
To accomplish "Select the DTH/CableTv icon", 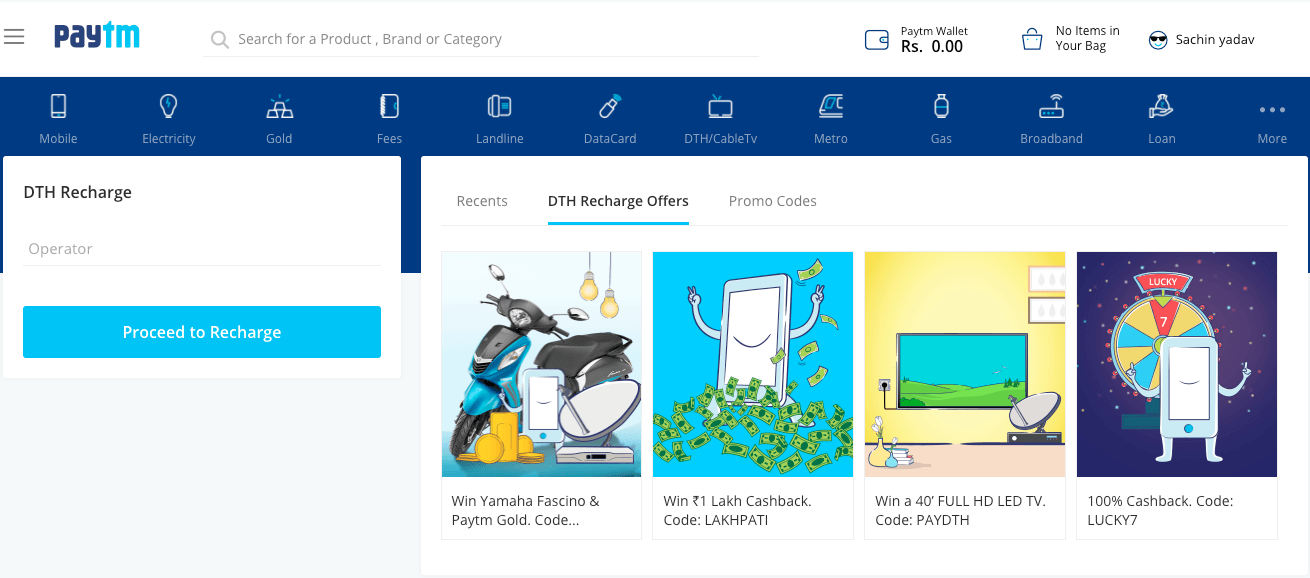I will pos(721,106).
